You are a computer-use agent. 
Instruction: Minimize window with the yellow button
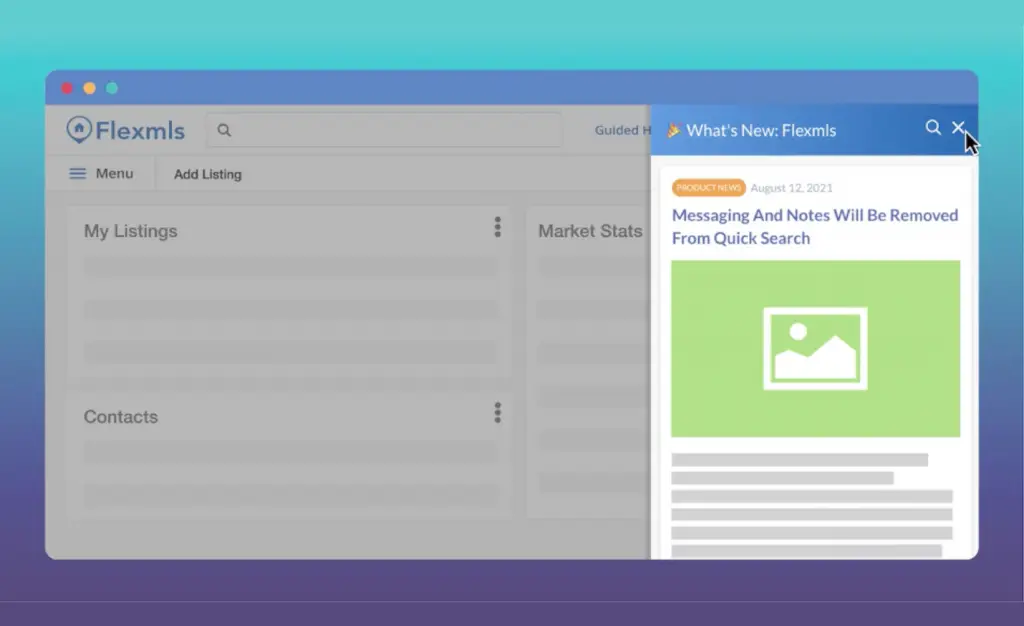tap(89, 88)
